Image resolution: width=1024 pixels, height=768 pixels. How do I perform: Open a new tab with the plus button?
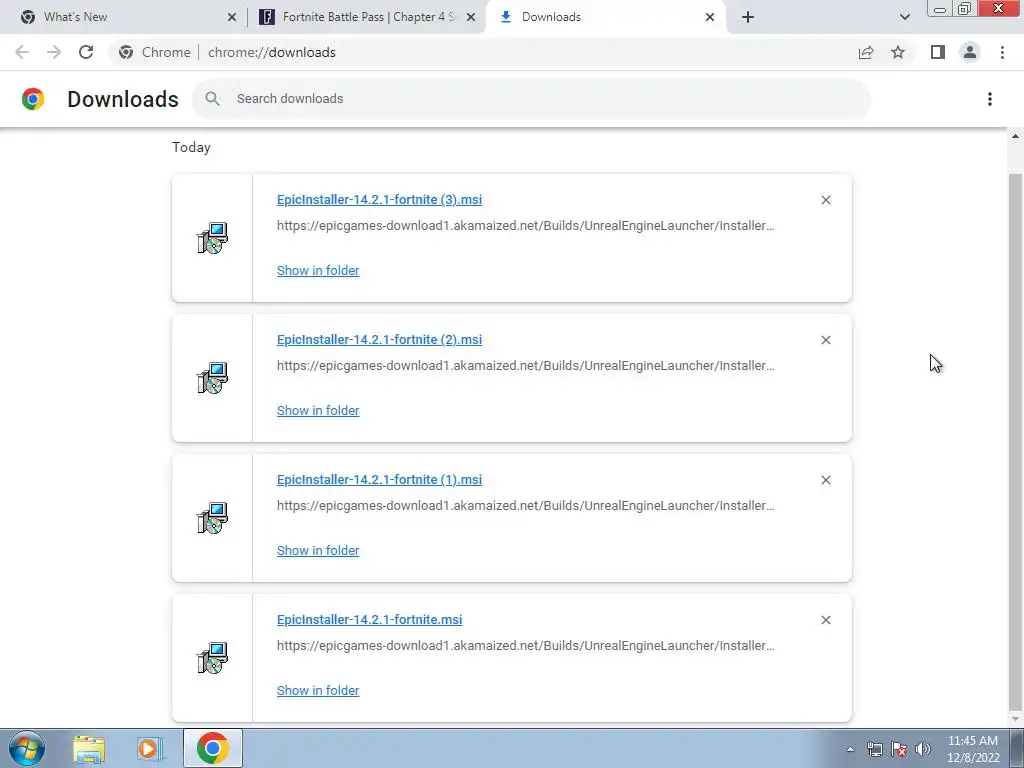[748, 17]
